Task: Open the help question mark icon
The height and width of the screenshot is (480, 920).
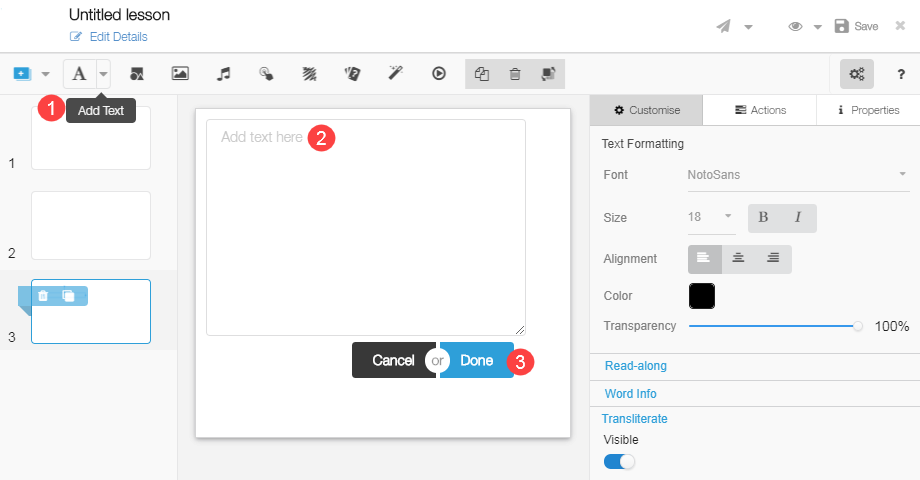Action: pyautogui.click(x=900, y=74)
